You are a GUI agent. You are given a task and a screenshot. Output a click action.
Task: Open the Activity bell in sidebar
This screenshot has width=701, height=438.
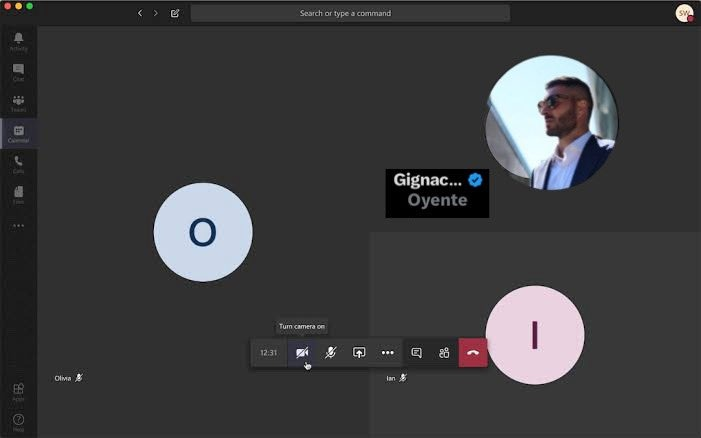18,42
